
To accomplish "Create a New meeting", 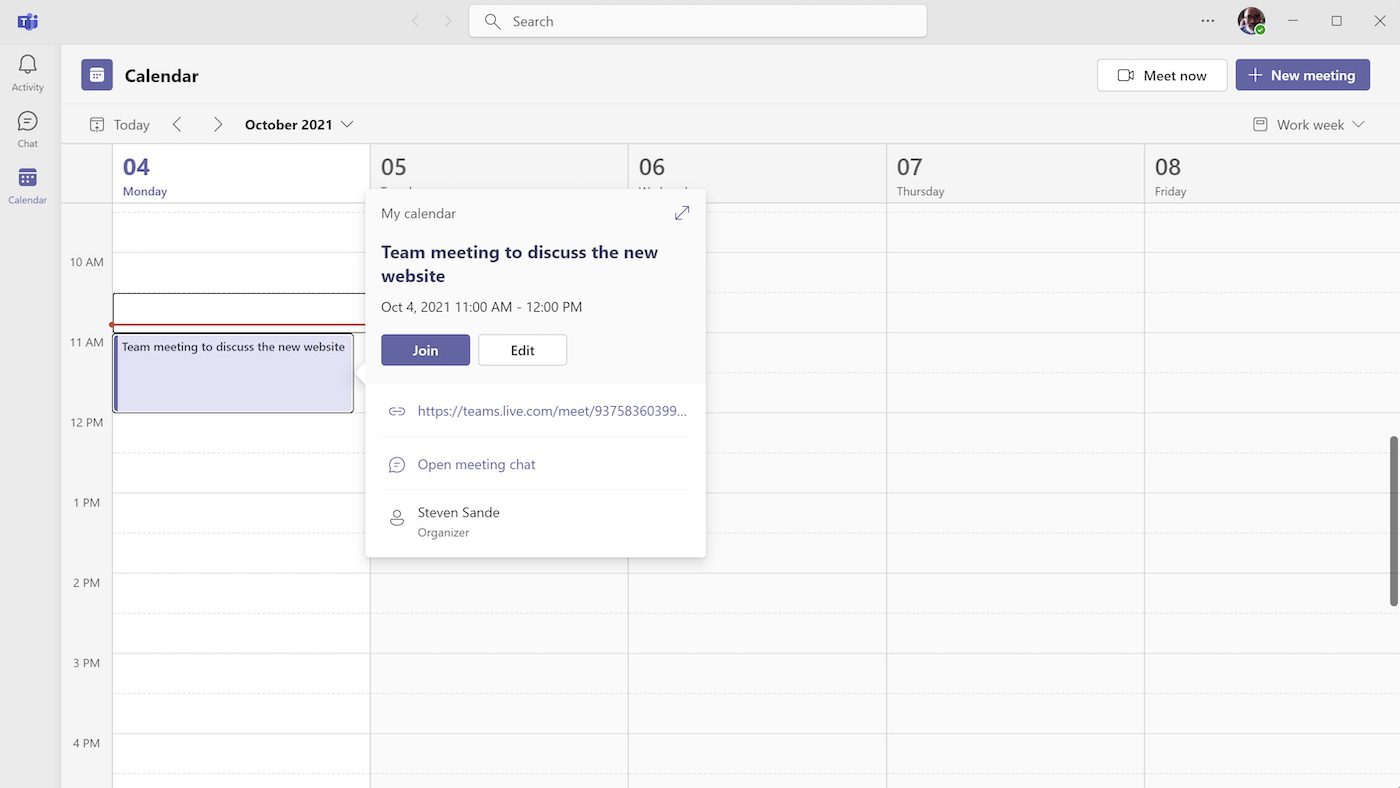I will click(1302, 75).
